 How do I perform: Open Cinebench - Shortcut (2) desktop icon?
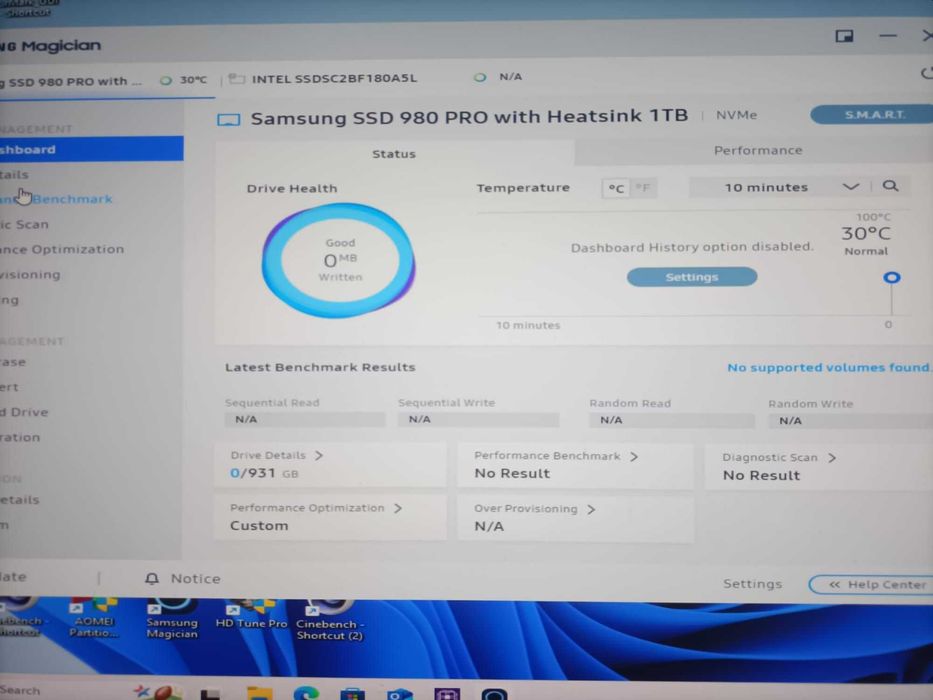tap(329, 620)
